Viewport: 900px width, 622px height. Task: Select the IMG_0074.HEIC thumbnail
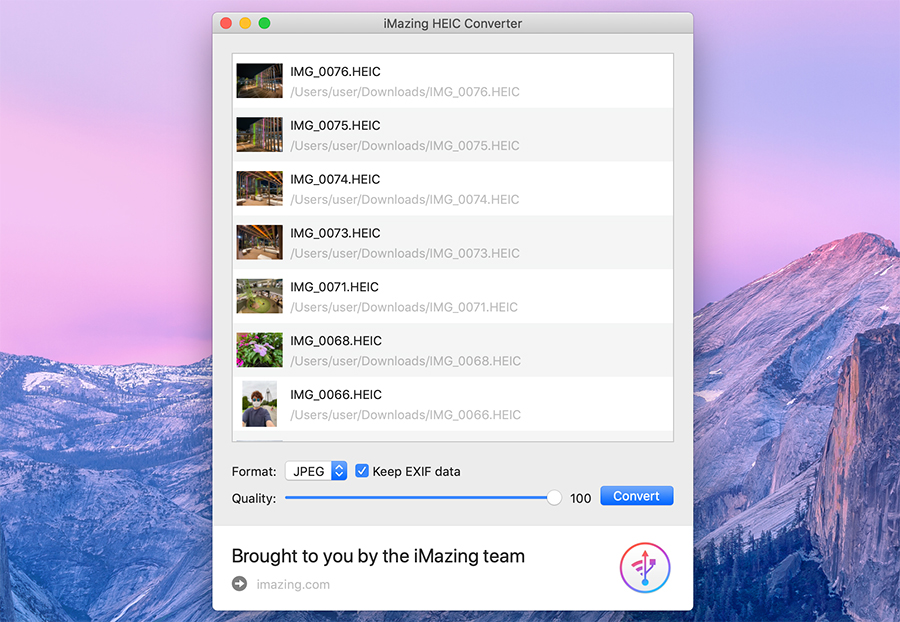[259, 189]
